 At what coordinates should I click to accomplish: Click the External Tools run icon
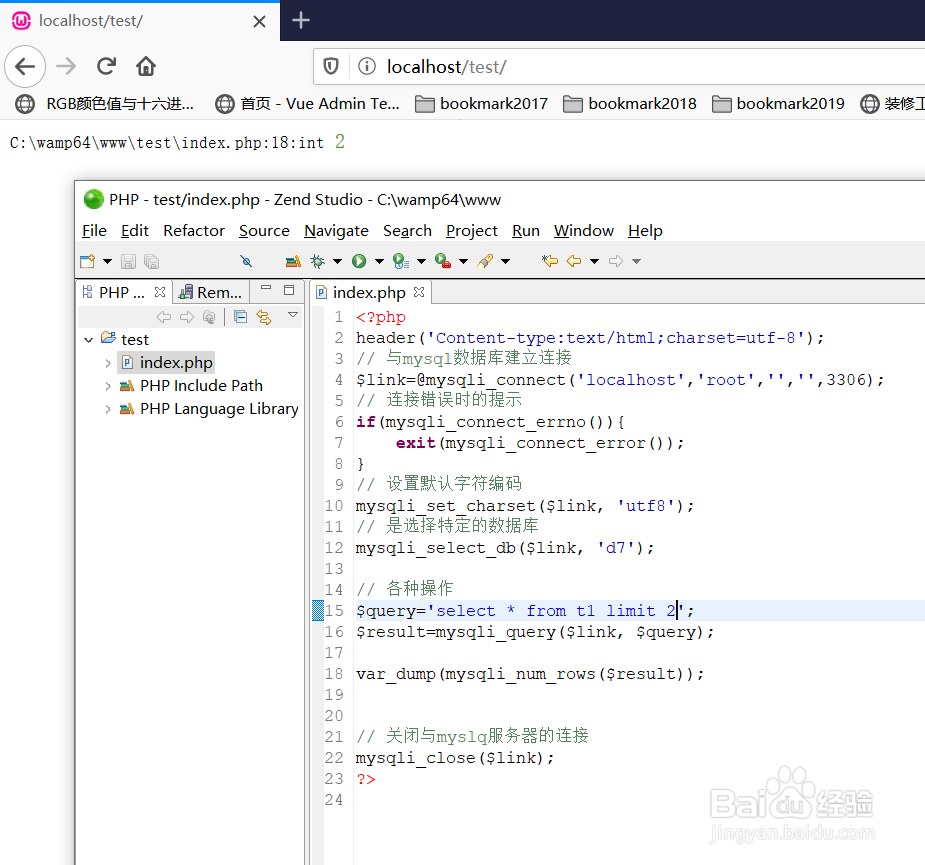[443, 261]
